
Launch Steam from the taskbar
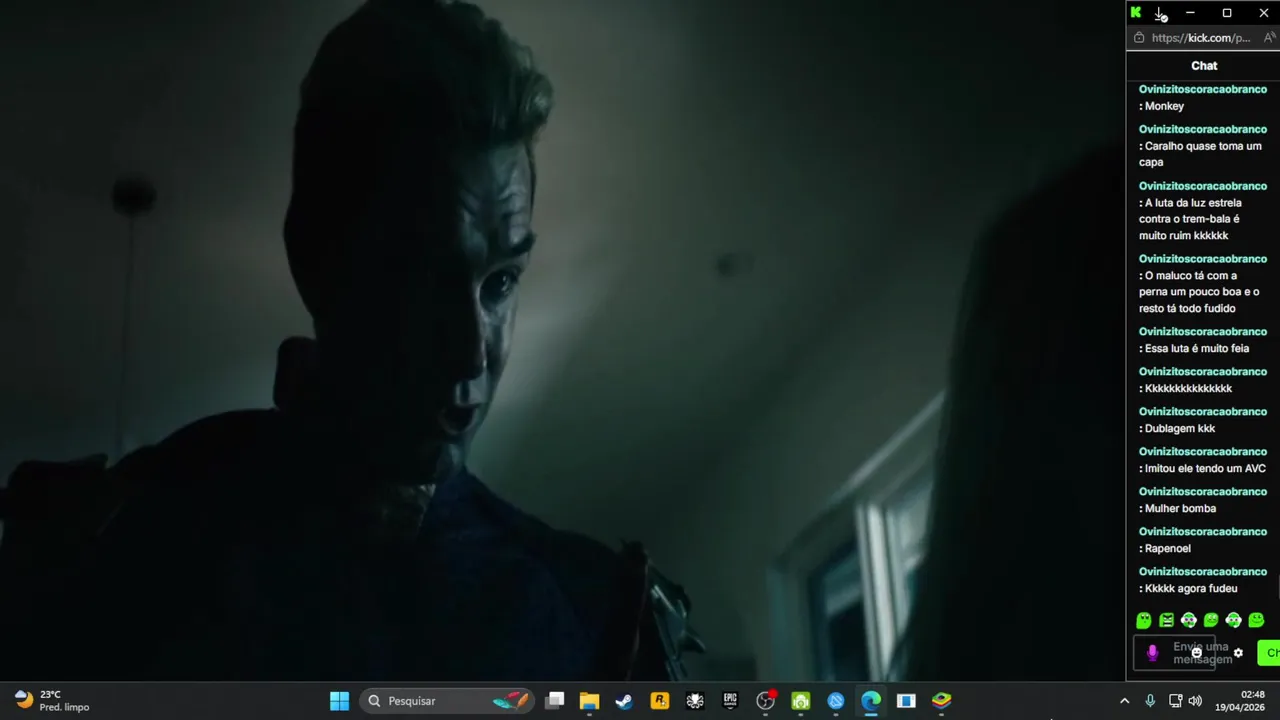click(624, 701)
